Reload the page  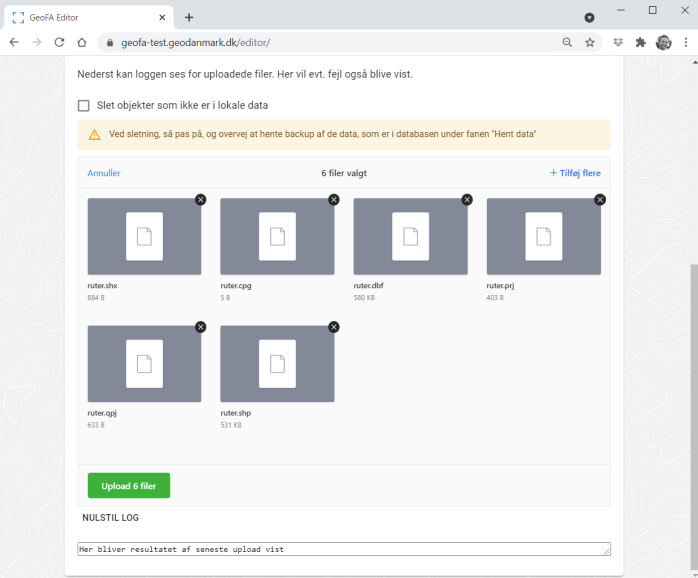click(59, 42)
